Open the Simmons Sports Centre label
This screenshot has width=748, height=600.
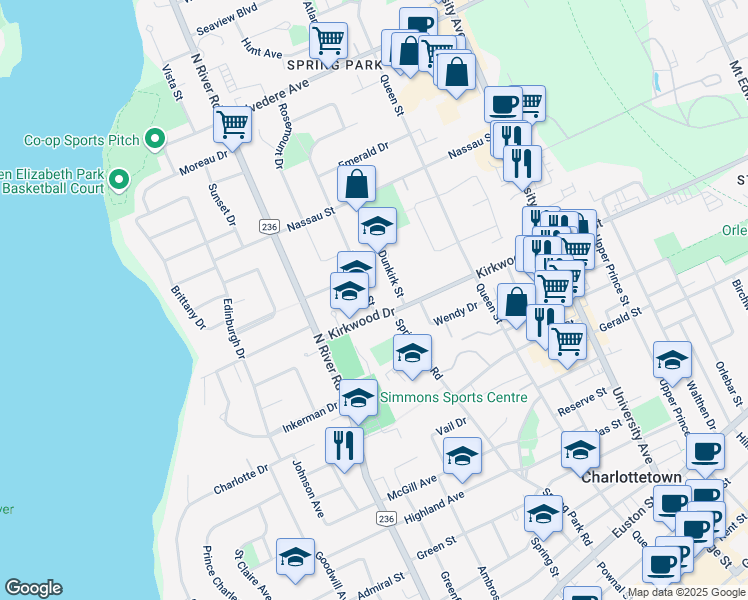coord(454,397)
